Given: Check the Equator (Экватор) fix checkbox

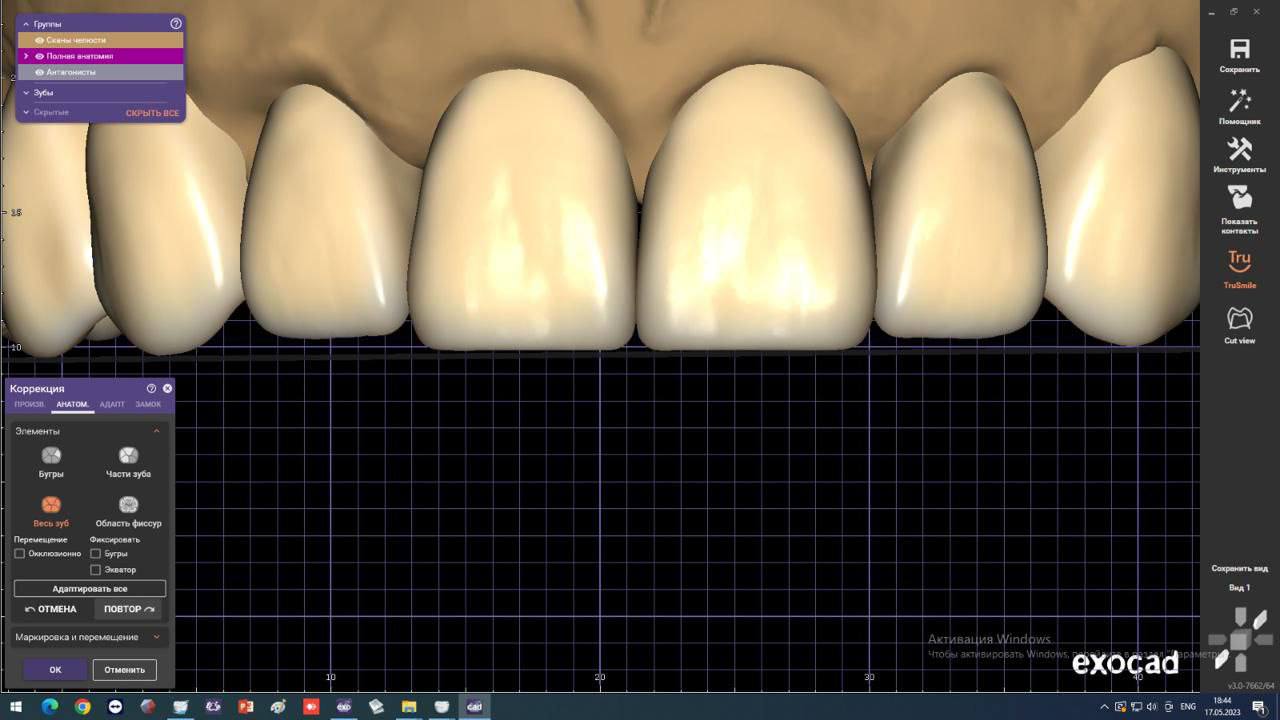Looking at the screenshot, I should point(96,570).
